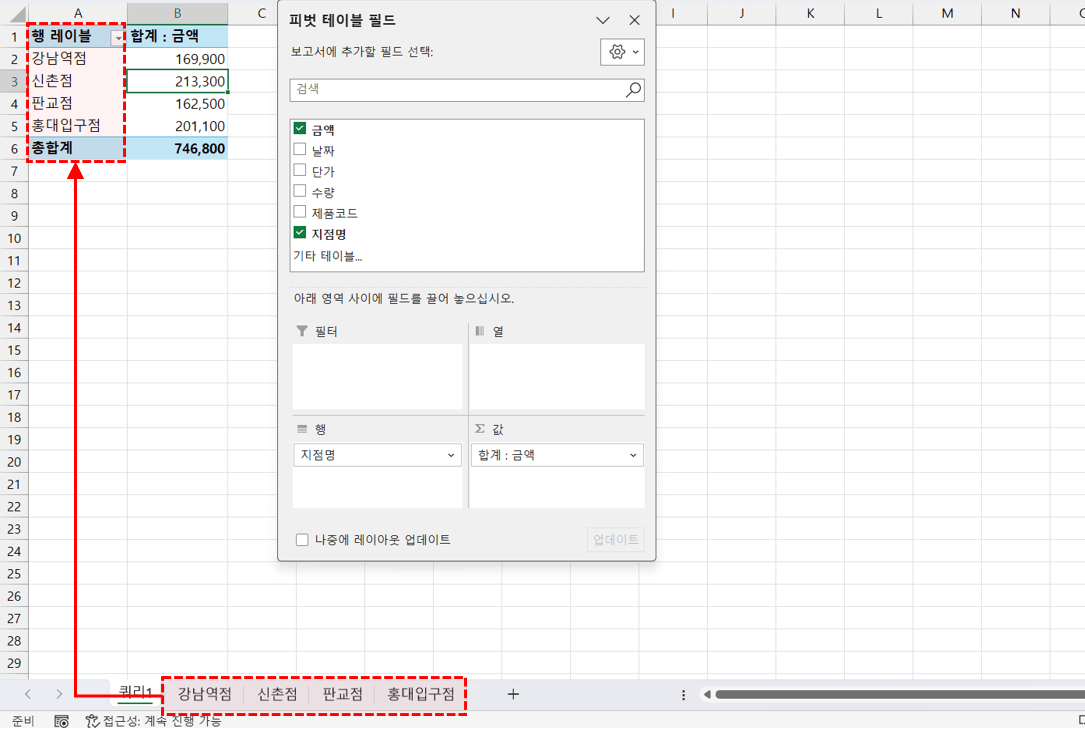Add a new worksheet with the + icon
Image resolution: width=1085 pixels, height=736 pixels.
click(x=513, y=694)
